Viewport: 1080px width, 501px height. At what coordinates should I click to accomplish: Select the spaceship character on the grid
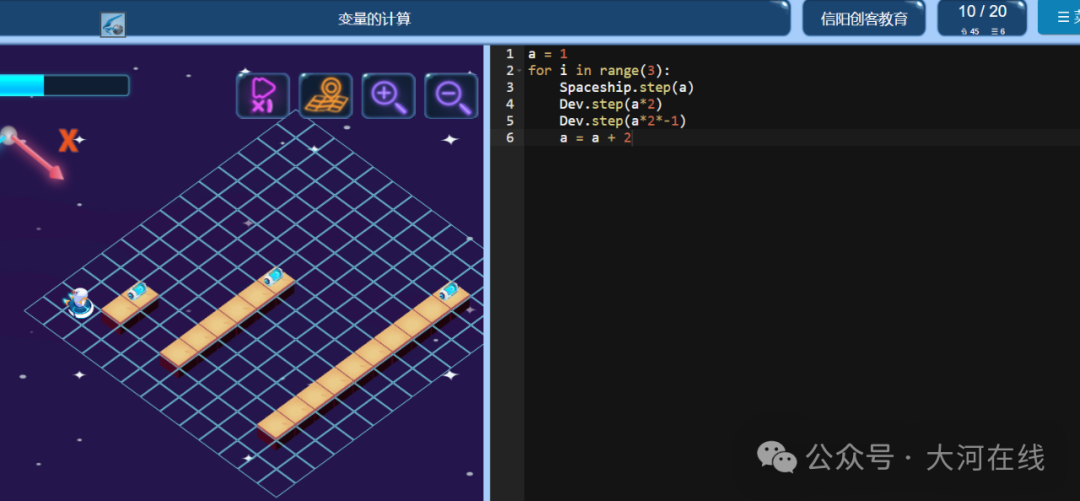[80, 303]
